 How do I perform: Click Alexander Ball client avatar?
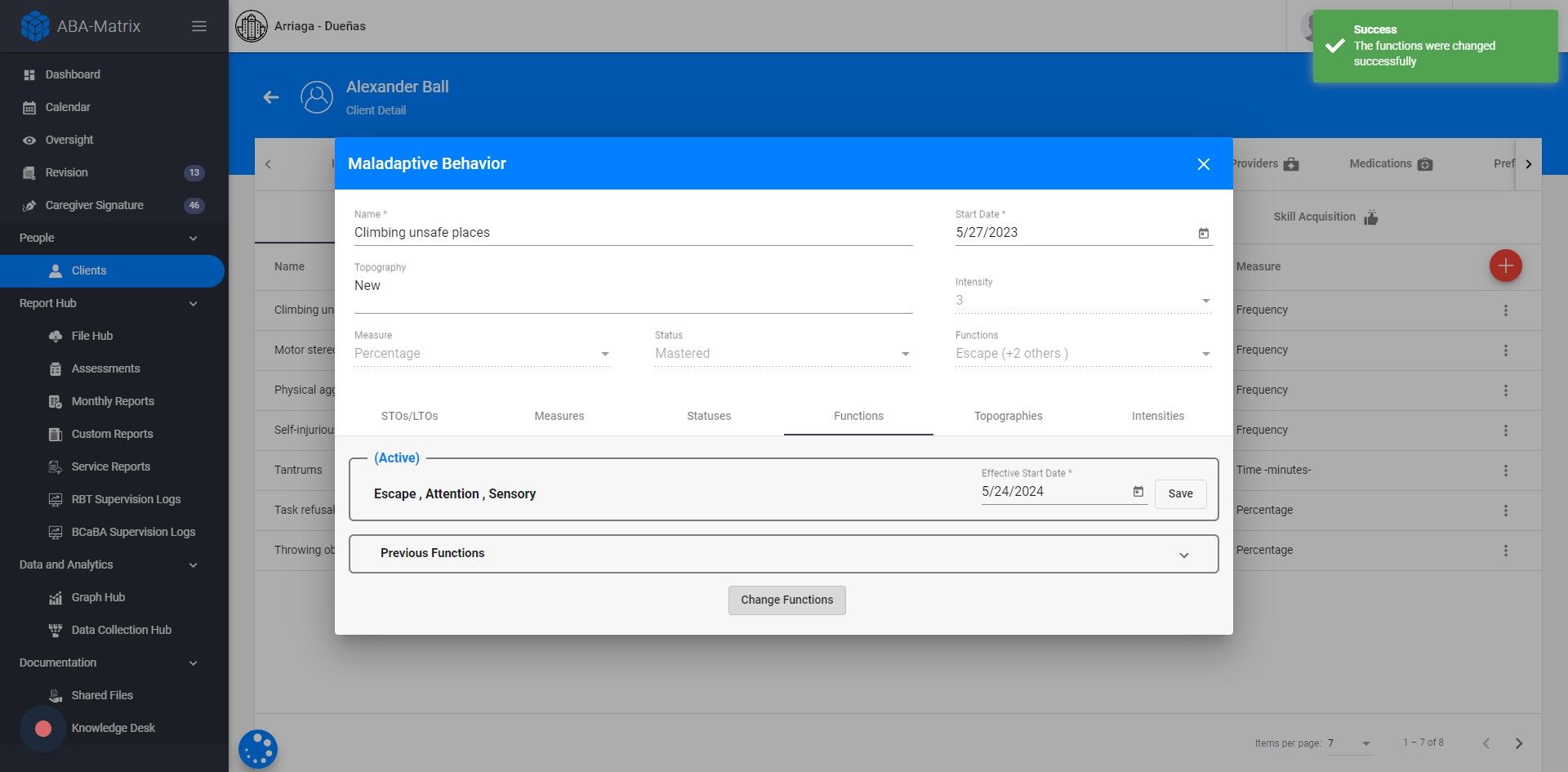click(x=317, y=97)
